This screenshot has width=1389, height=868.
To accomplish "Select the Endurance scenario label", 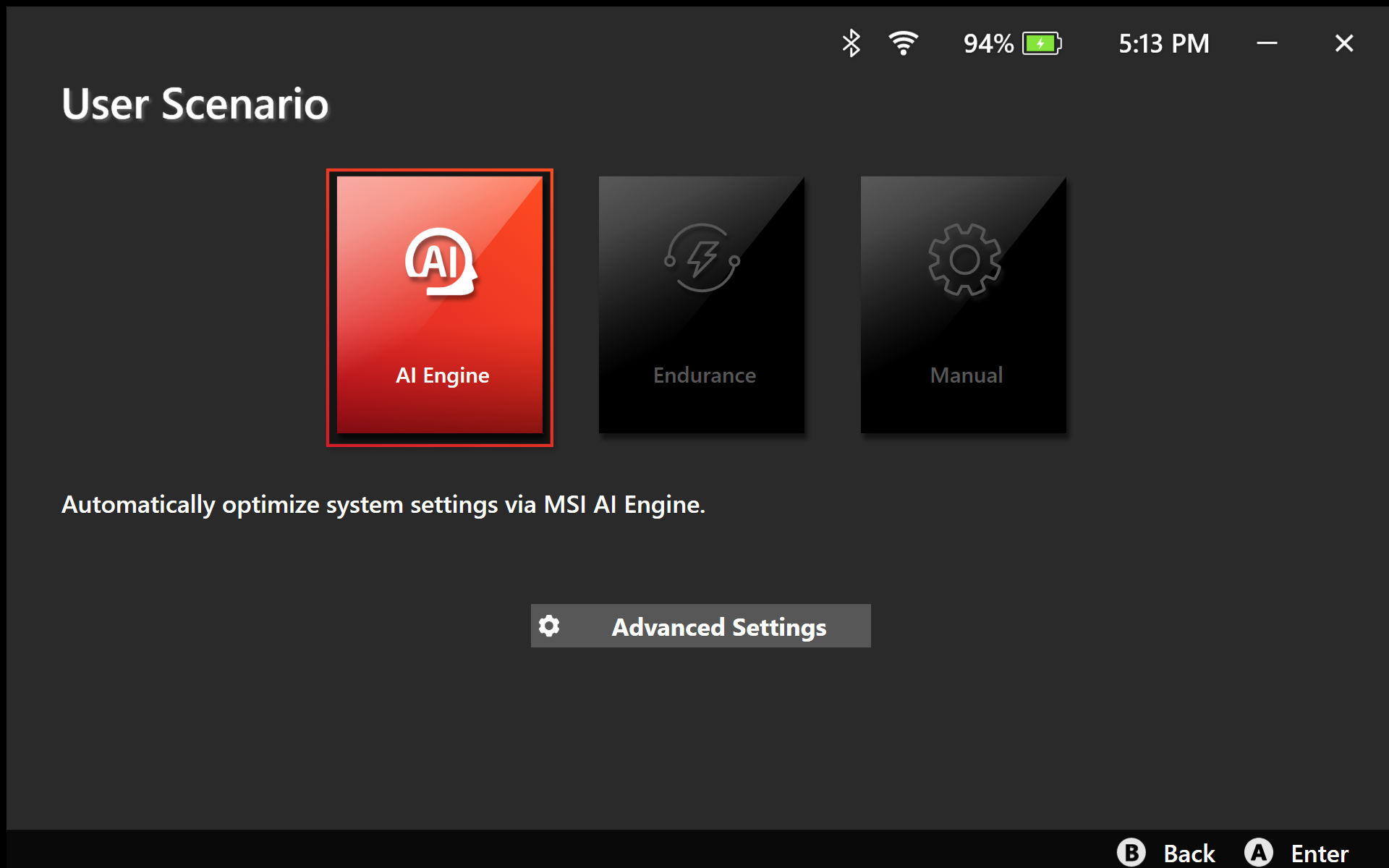I will [704, 375].
